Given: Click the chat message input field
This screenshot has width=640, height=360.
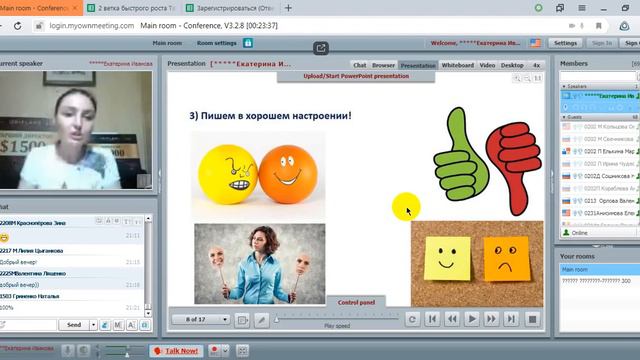Looking at the screenshot, I should click(28, 325).
